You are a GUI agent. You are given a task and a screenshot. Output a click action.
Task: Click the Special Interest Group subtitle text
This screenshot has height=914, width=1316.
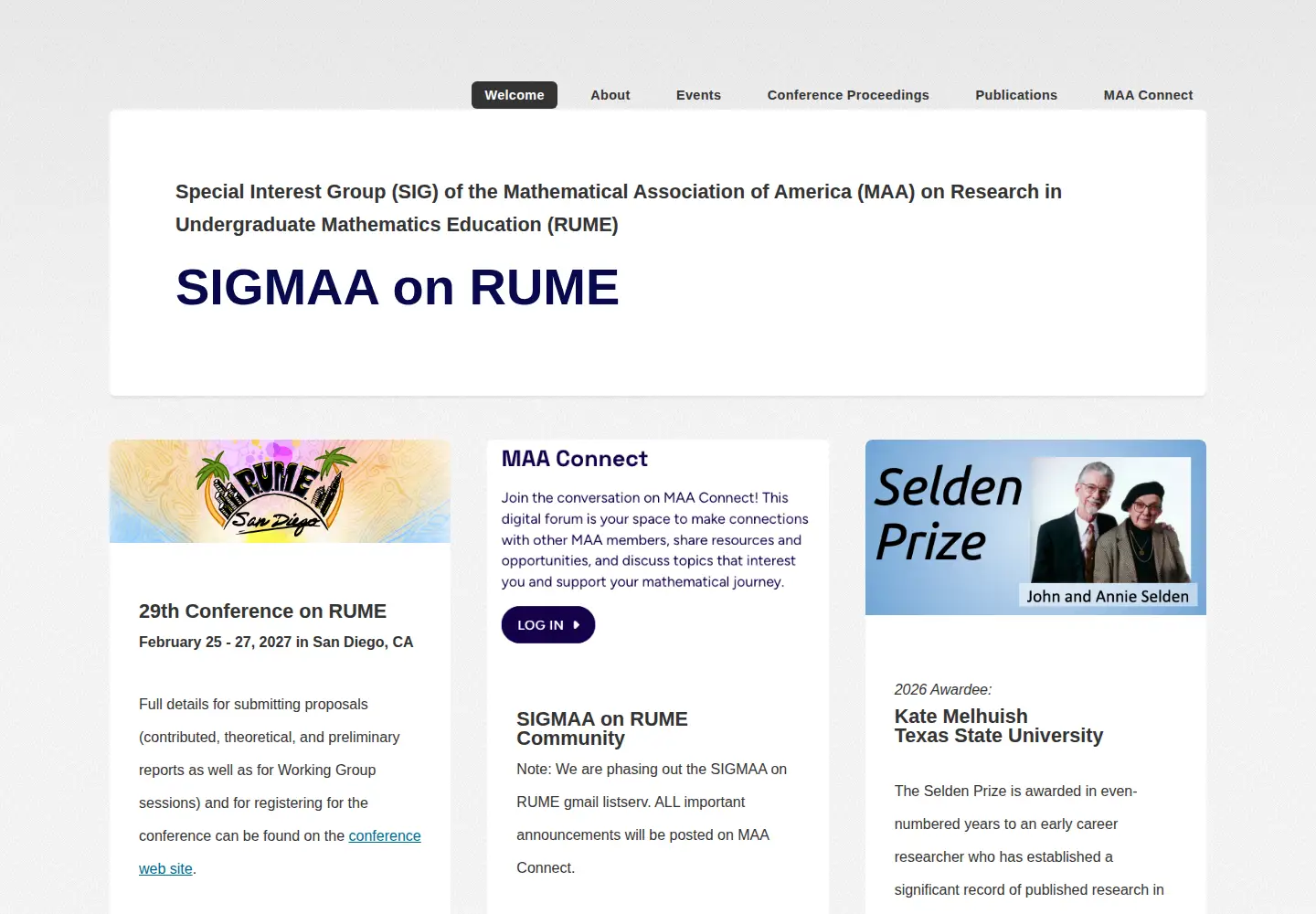[x=619, y=208]
